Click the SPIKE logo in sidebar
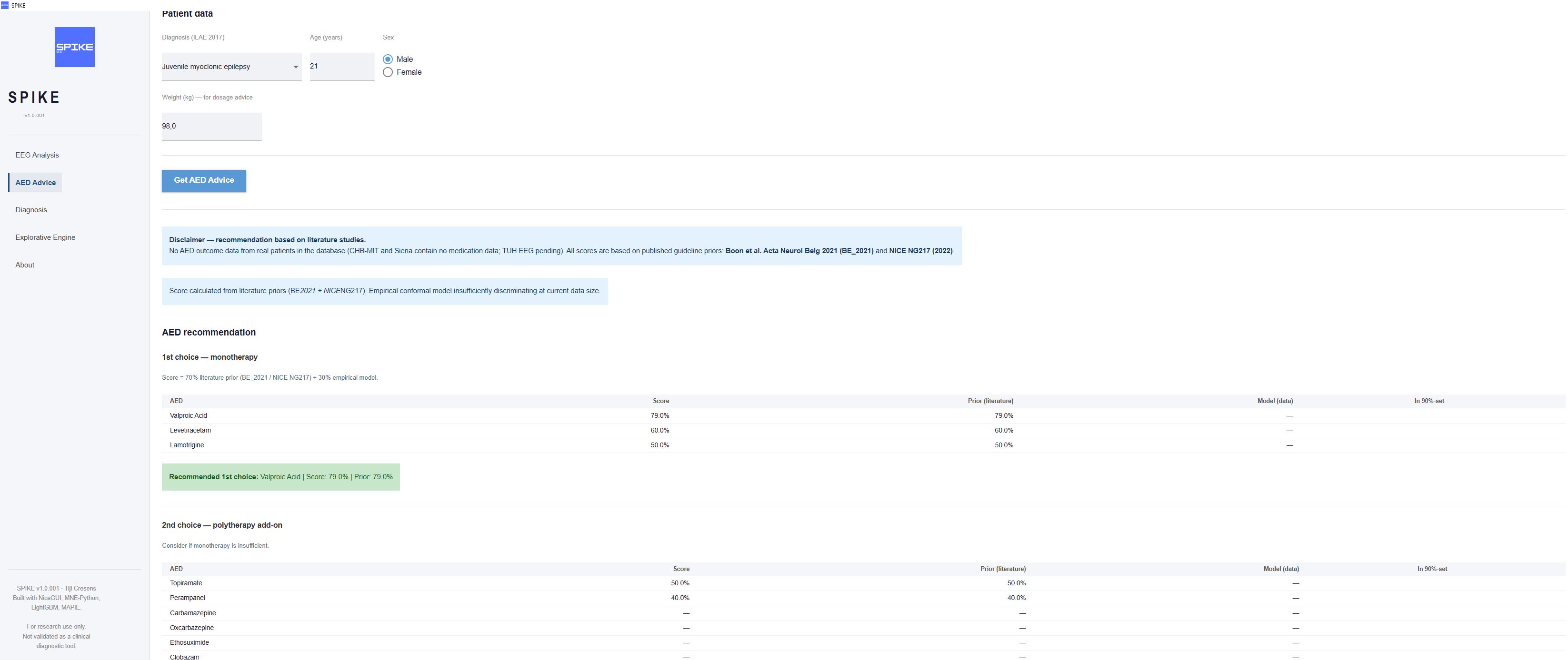This screenshot has width=1568, height=660. [x=74, y=47]
